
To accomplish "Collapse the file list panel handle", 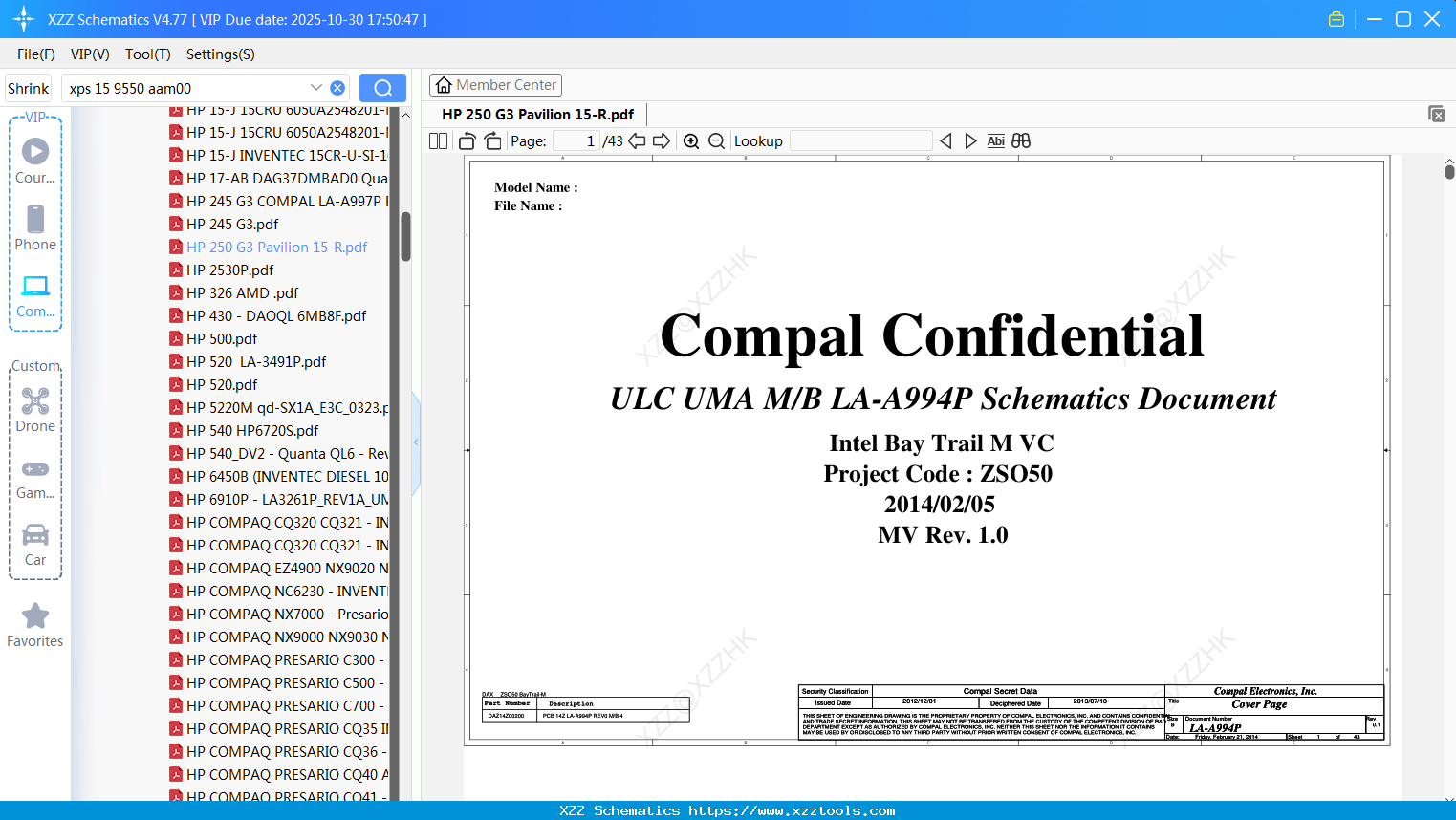I will (416, 442).
